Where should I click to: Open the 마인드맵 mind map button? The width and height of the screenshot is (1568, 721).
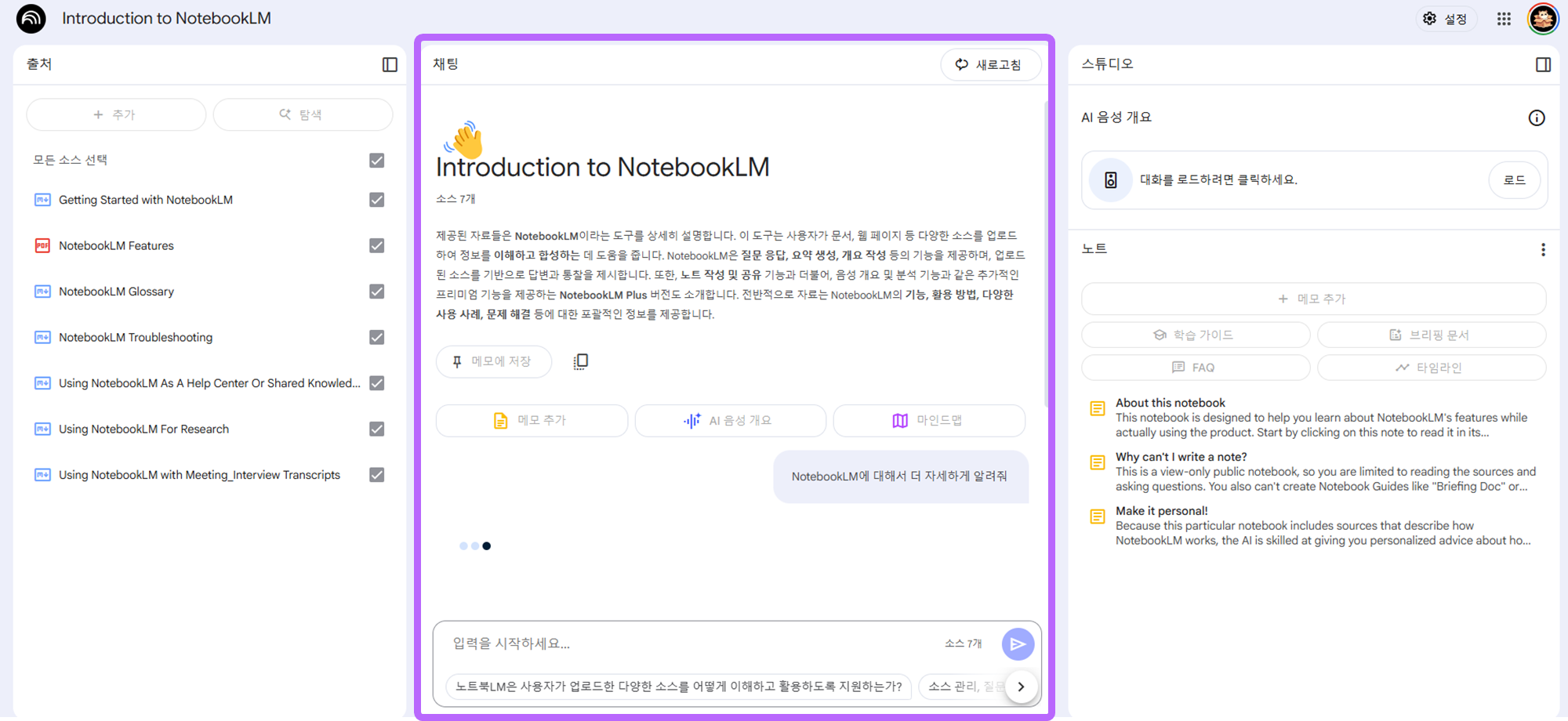click(929, 421)
